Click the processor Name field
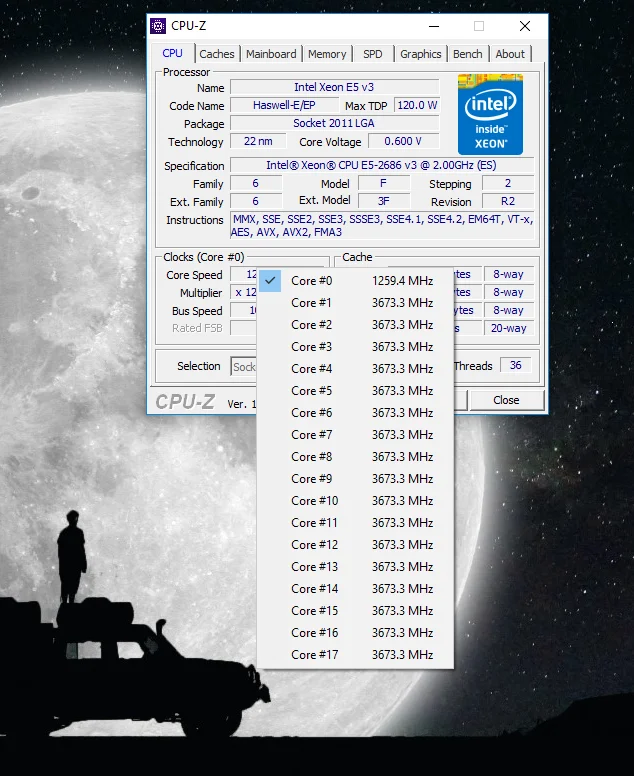The image size is (634, 776). 334,88
